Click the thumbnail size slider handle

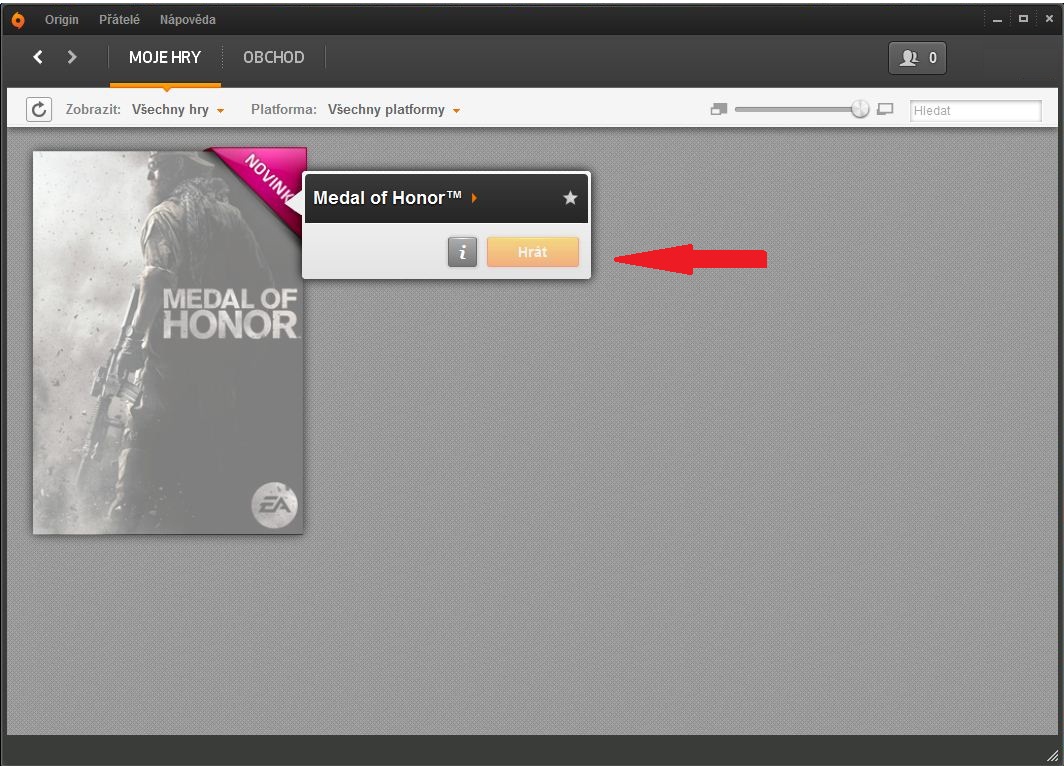860,109
